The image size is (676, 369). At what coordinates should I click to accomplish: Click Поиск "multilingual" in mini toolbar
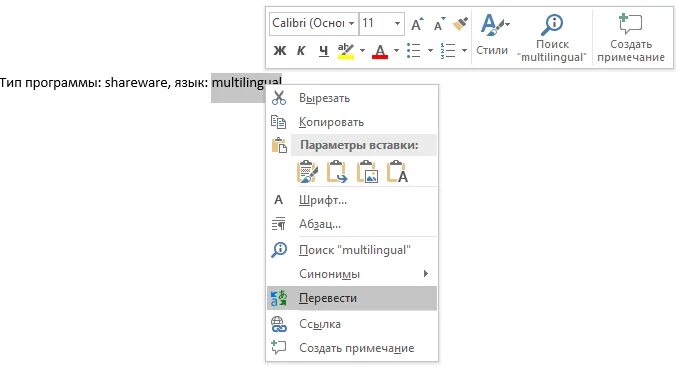click(x=552, y=38)
